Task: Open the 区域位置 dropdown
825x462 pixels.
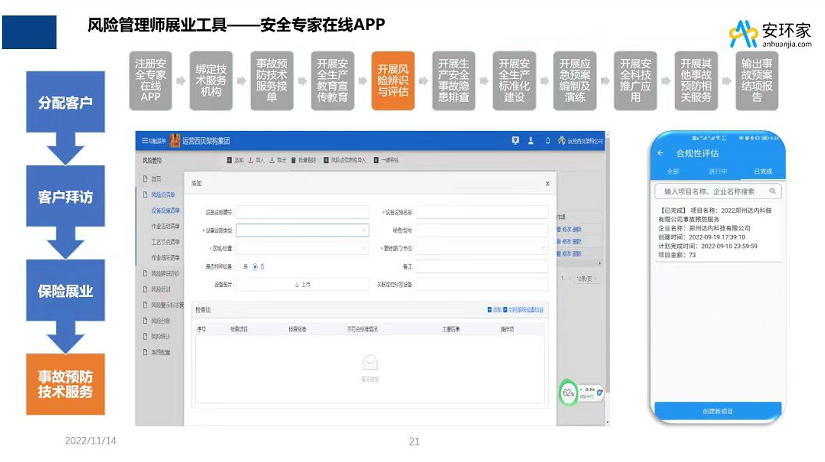Action: click(302, 248)
